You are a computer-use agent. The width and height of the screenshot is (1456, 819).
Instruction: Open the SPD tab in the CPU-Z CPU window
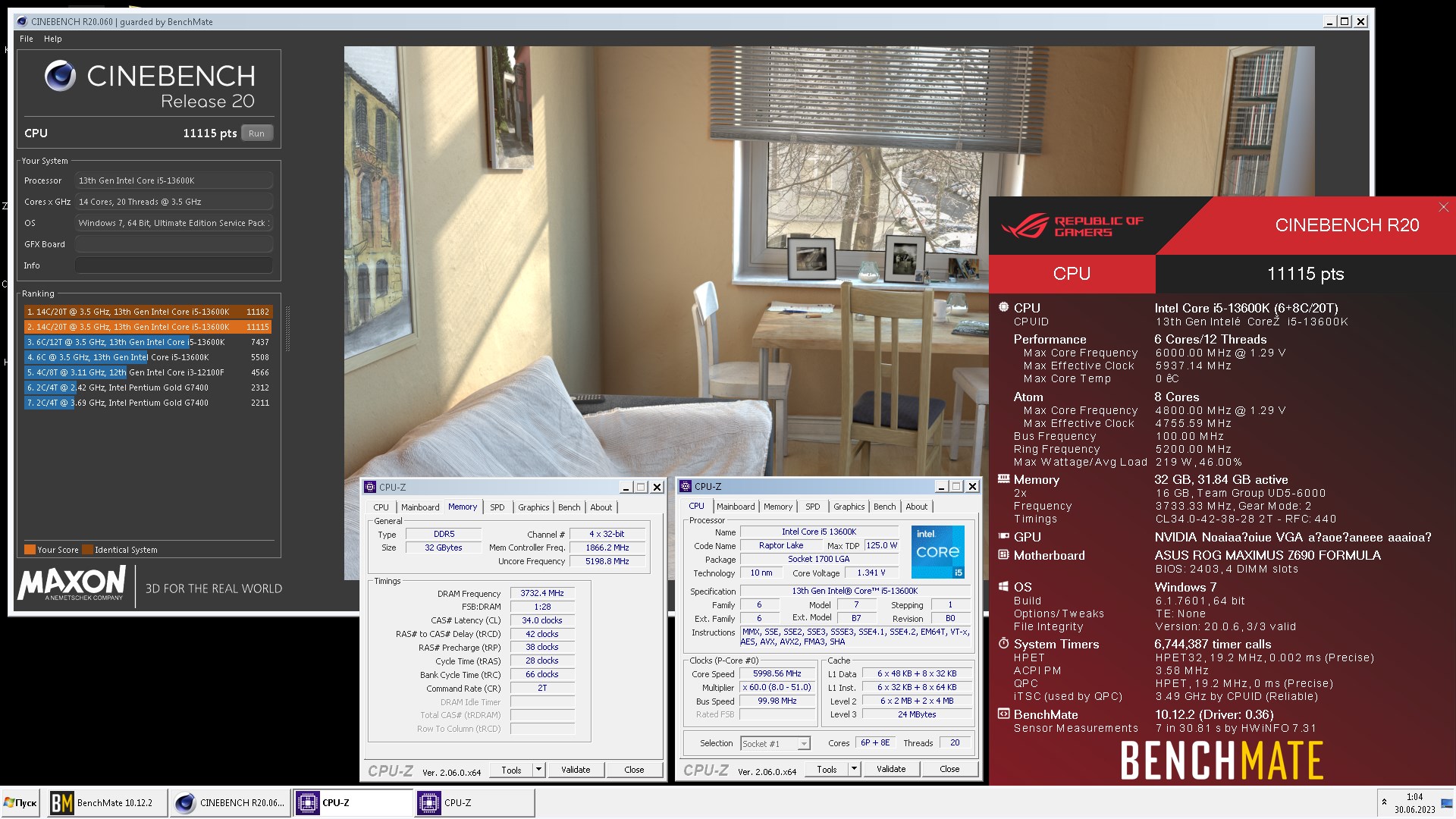(x=812, y=507)
